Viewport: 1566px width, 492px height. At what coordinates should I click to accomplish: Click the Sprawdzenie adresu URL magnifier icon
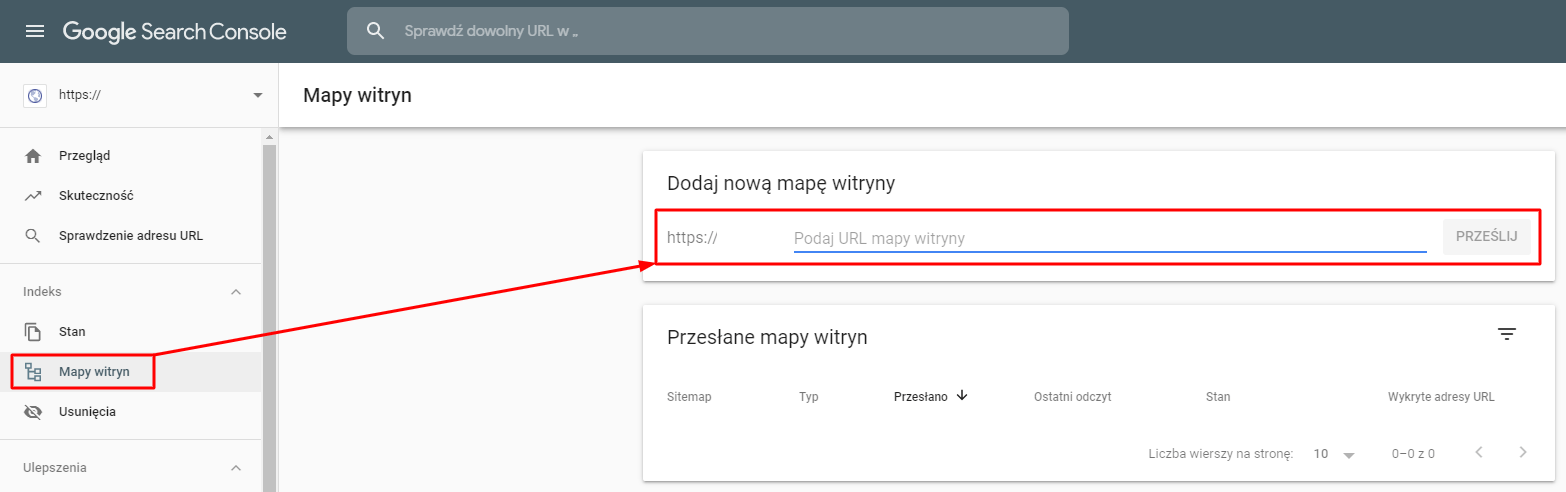33,236
